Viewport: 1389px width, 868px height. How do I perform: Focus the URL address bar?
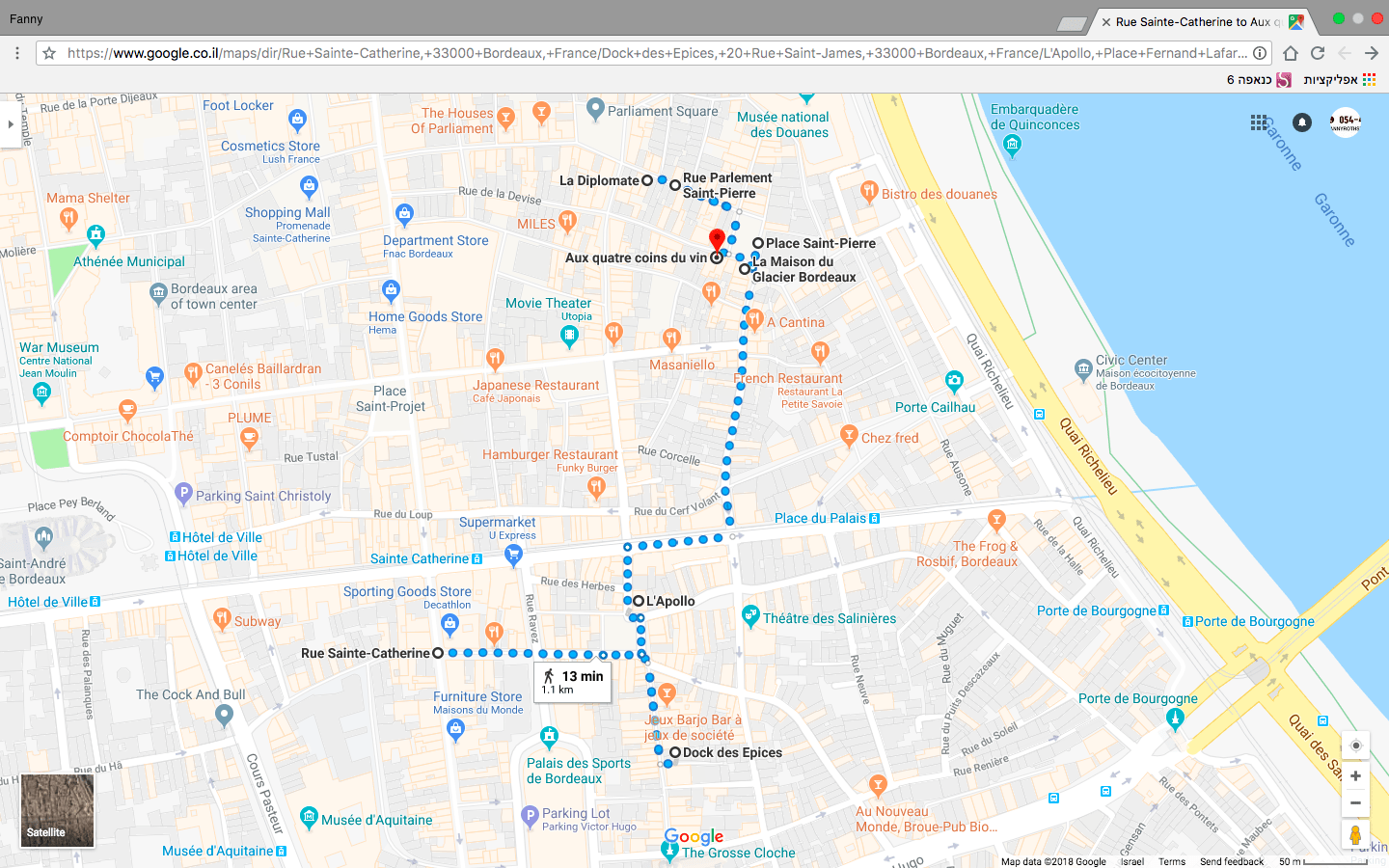(656, 53)
